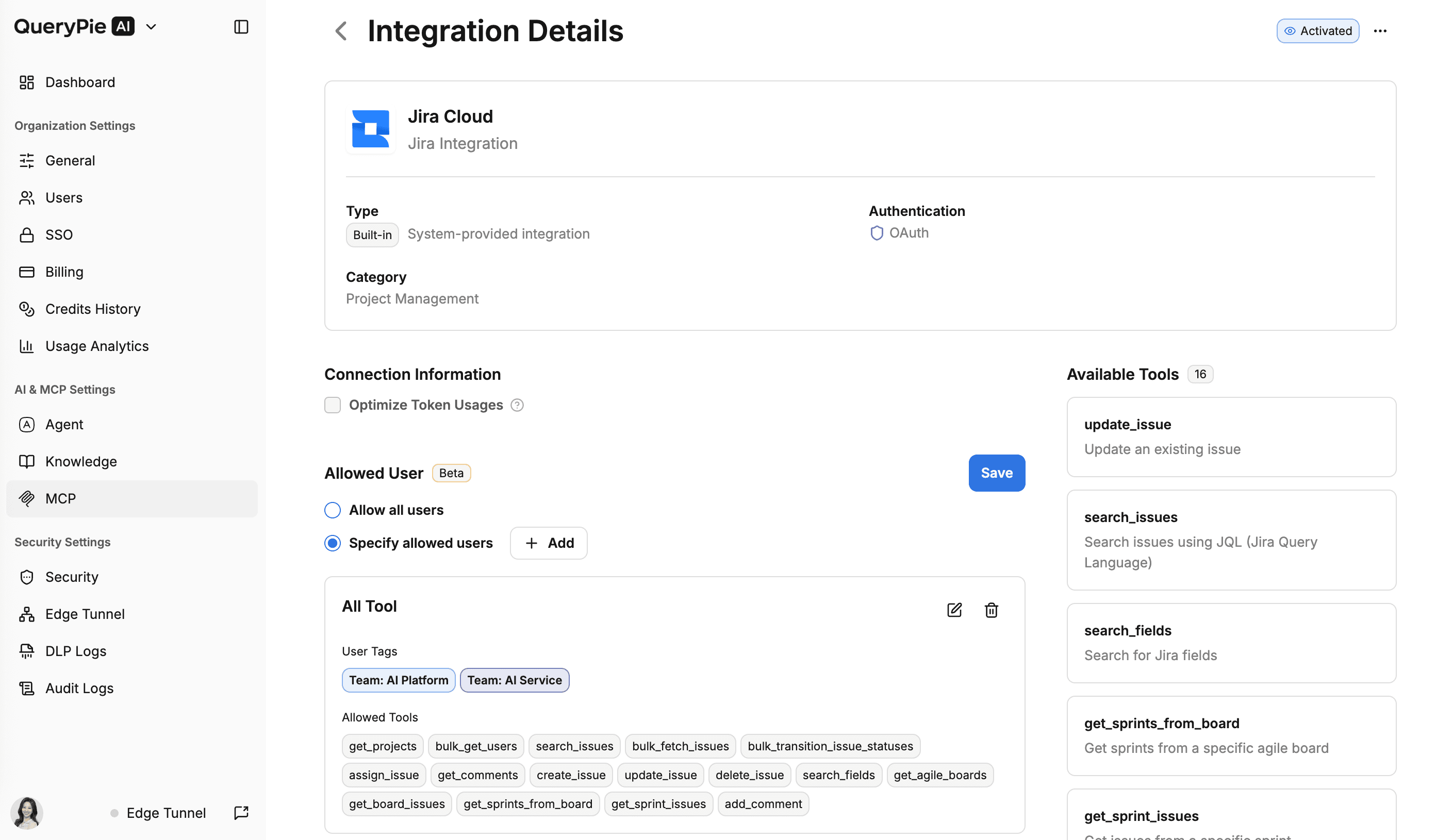Click the Save button

(996, 473)
